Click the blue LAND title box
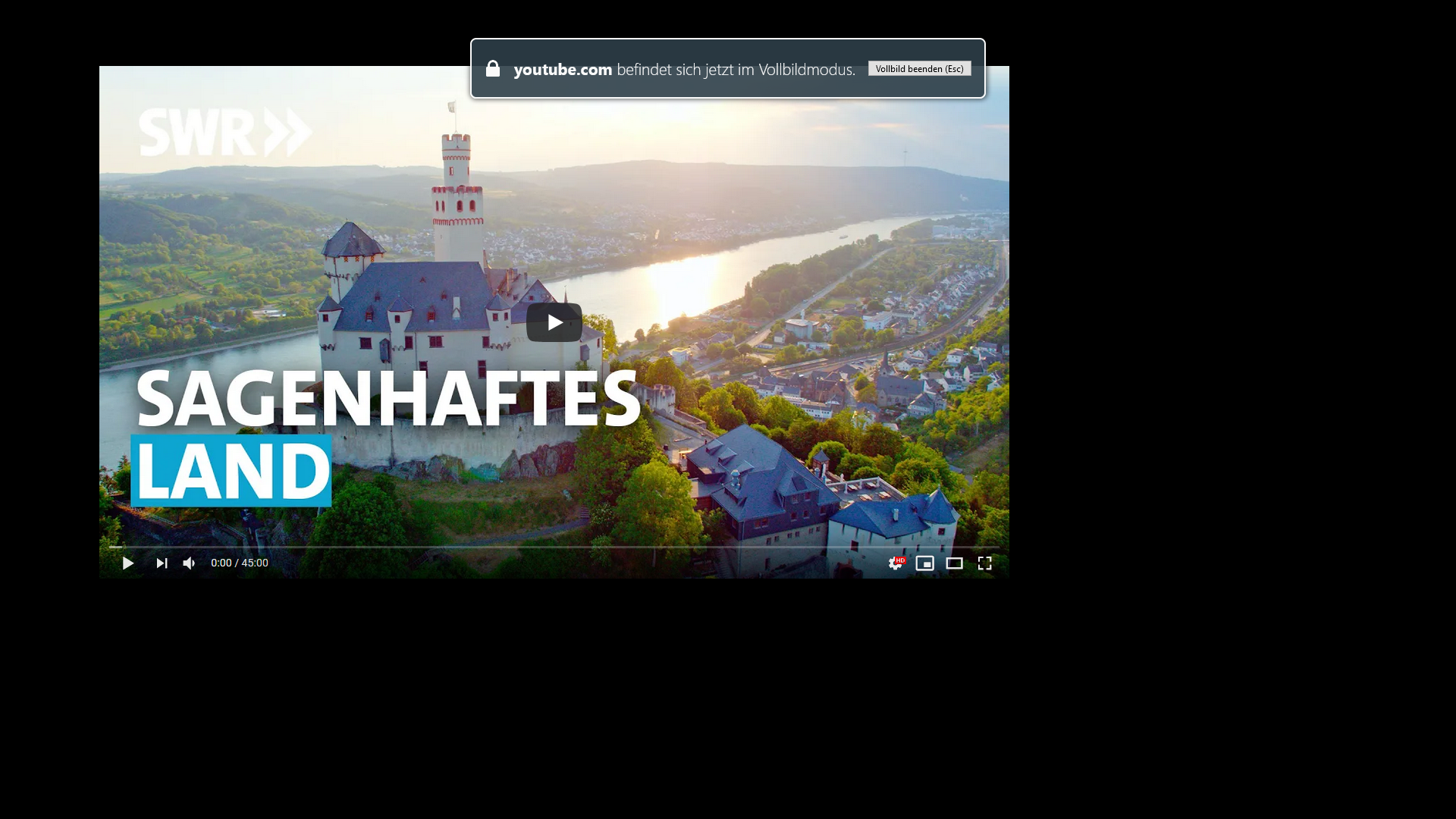Image resolution: width=1456 pixels, height=819 pixels. pyautogui.click(x=231, y=470)
